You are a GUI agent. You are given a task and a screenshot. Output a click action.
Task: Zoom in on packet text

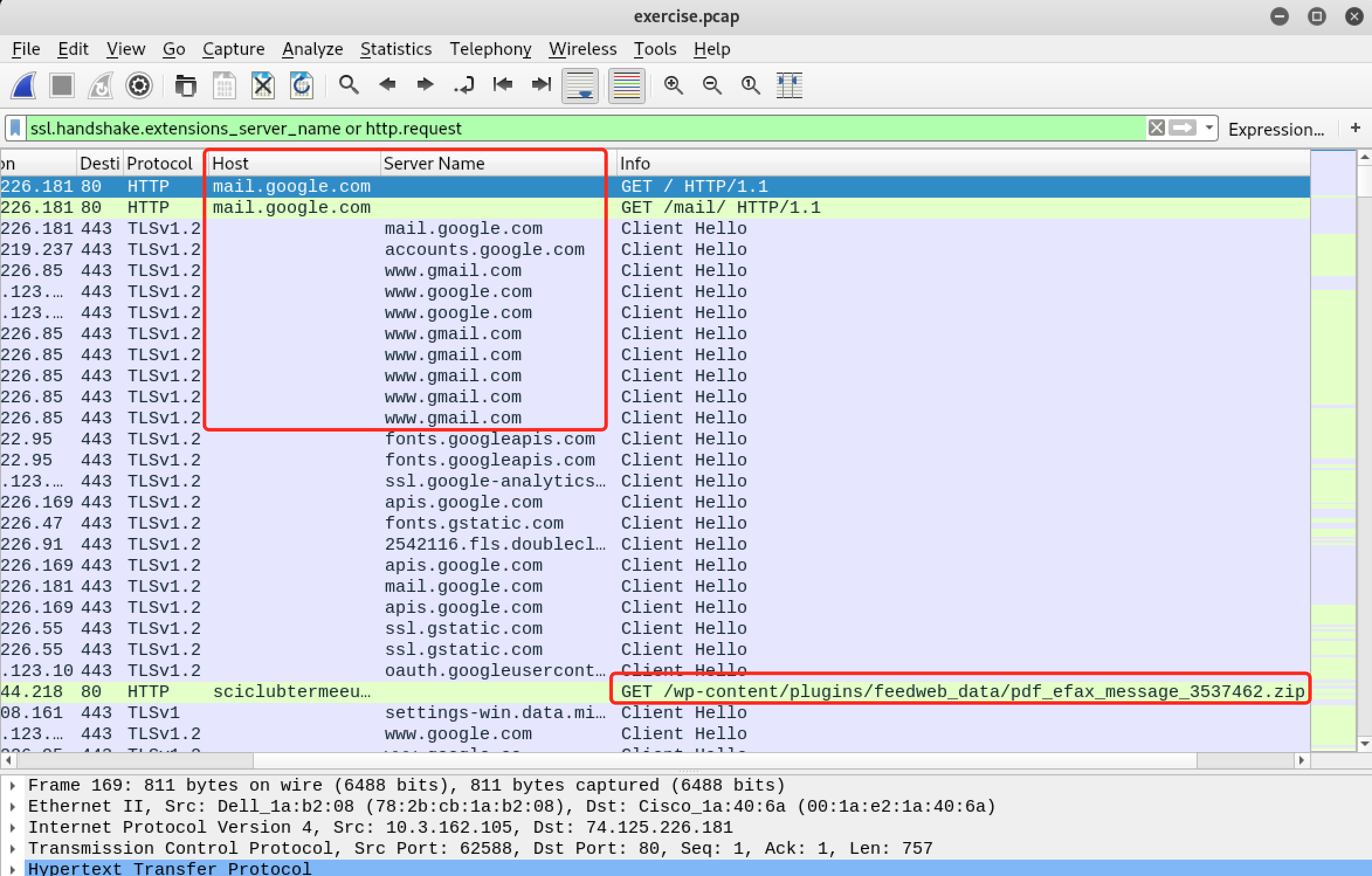pyautogui.click(x=674, y=86)
